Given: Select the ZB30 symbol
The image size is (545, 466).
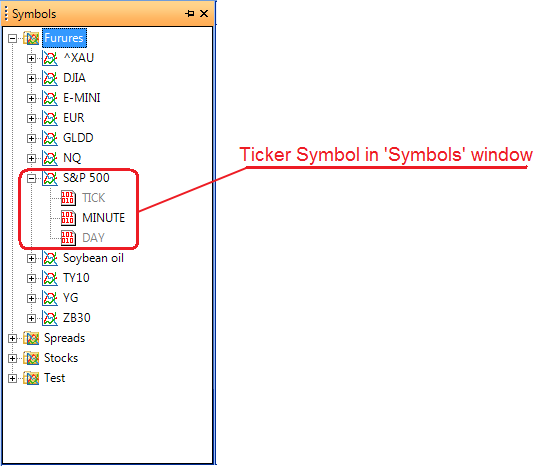Looking at the screenshot, I should coord(76,318).
